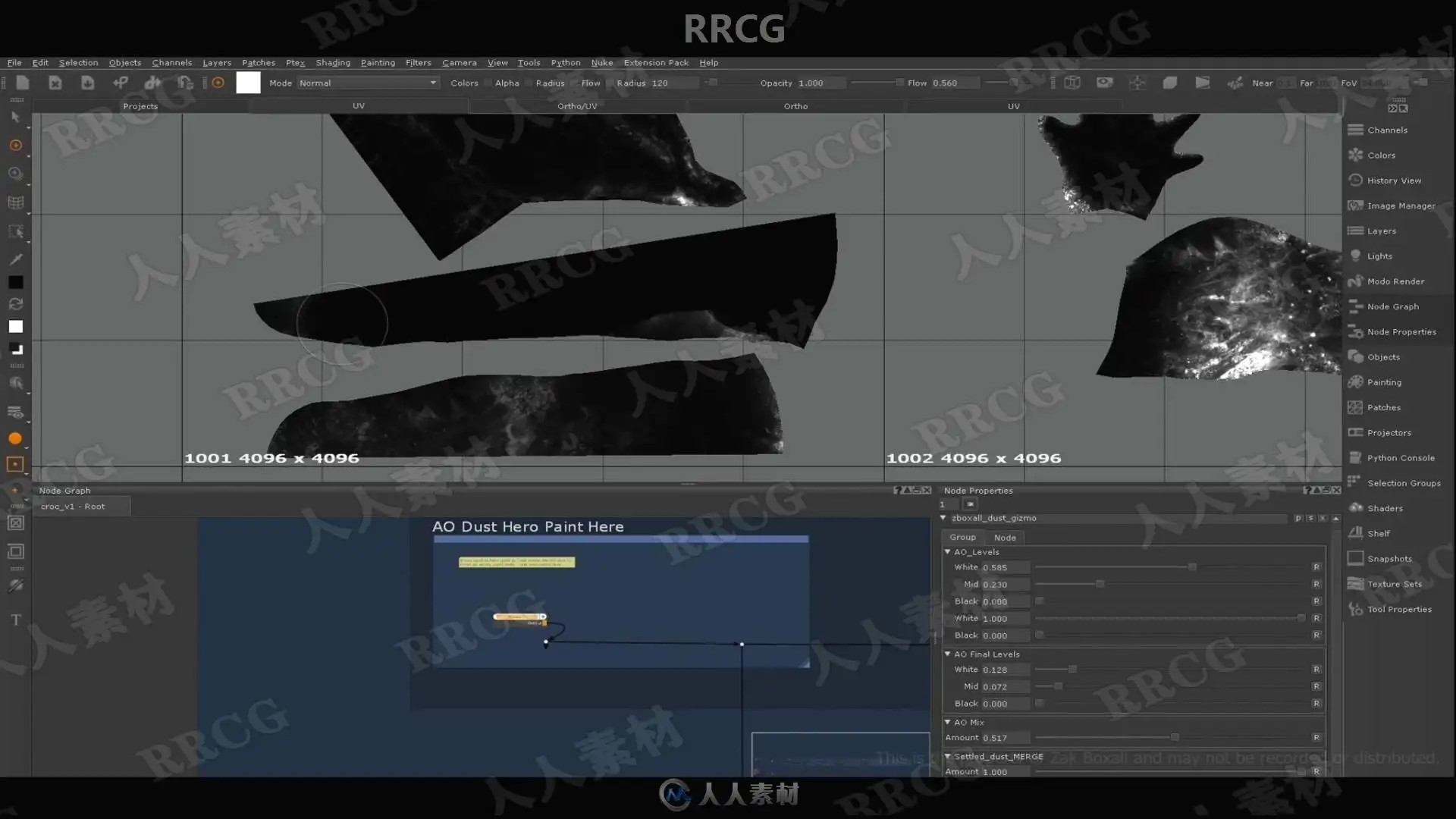Click the double-arrow palette bar expander
Viewport: 1456px width, 819px height.
1393,108
